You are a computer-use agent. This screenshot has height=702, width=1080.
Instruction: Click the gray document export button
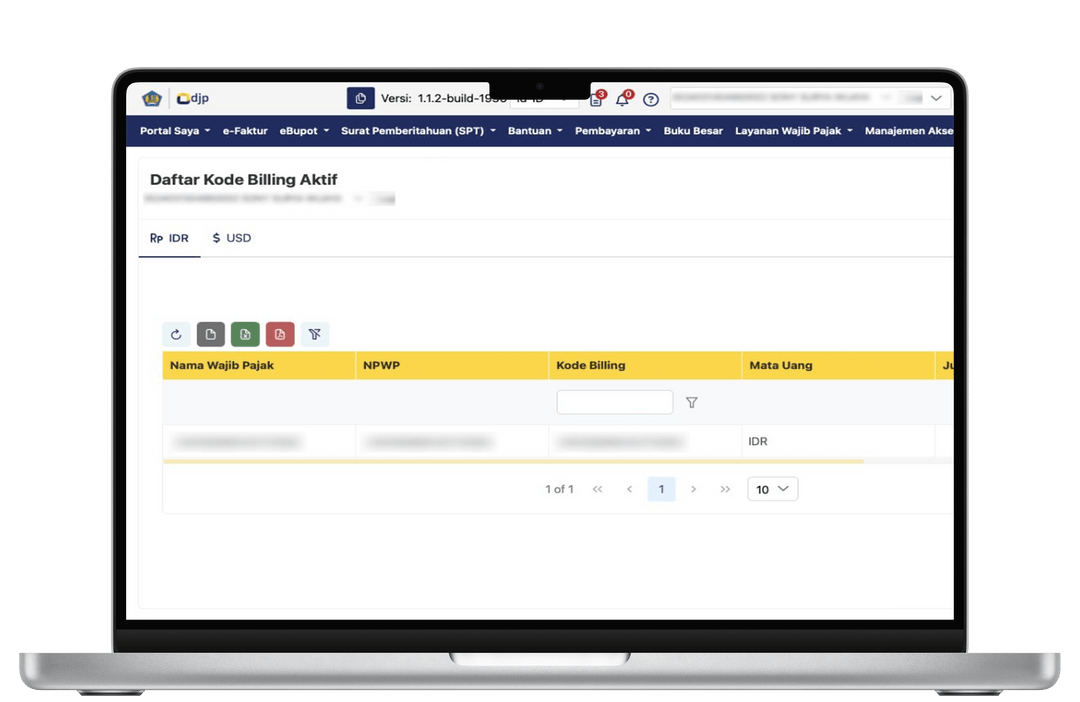[211, 334]
